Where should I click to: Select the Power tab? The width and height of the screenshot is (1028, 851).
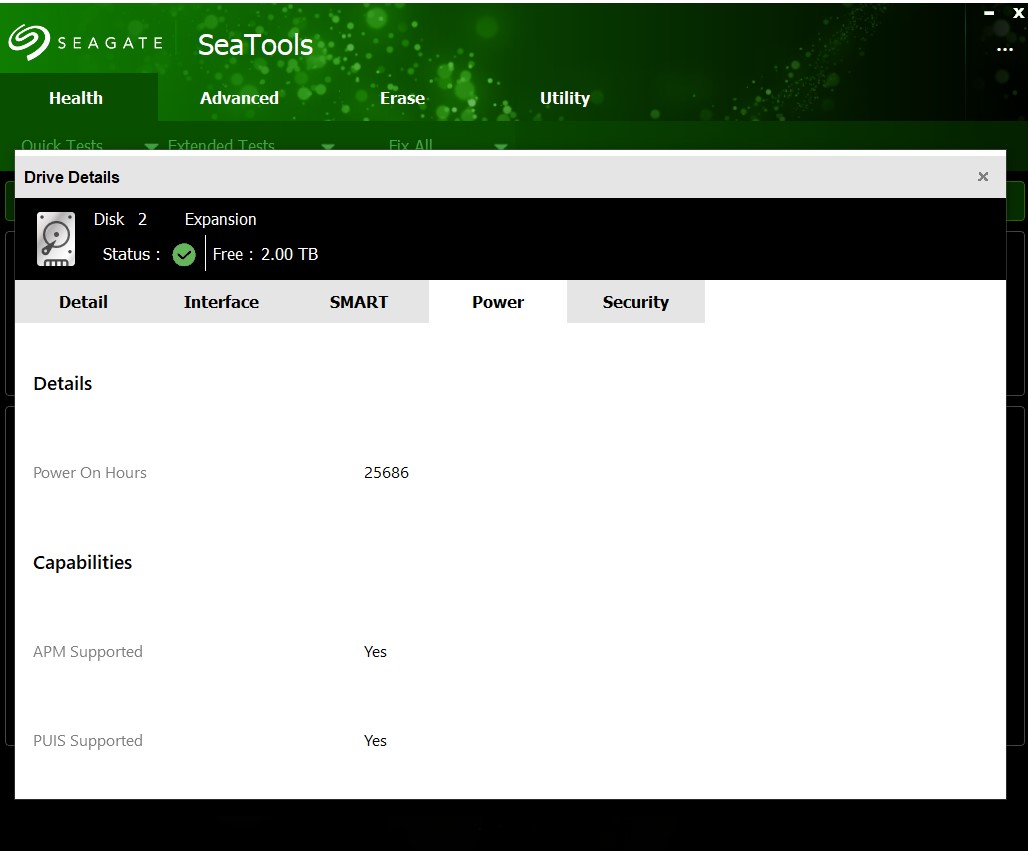[x=498, y=302]
